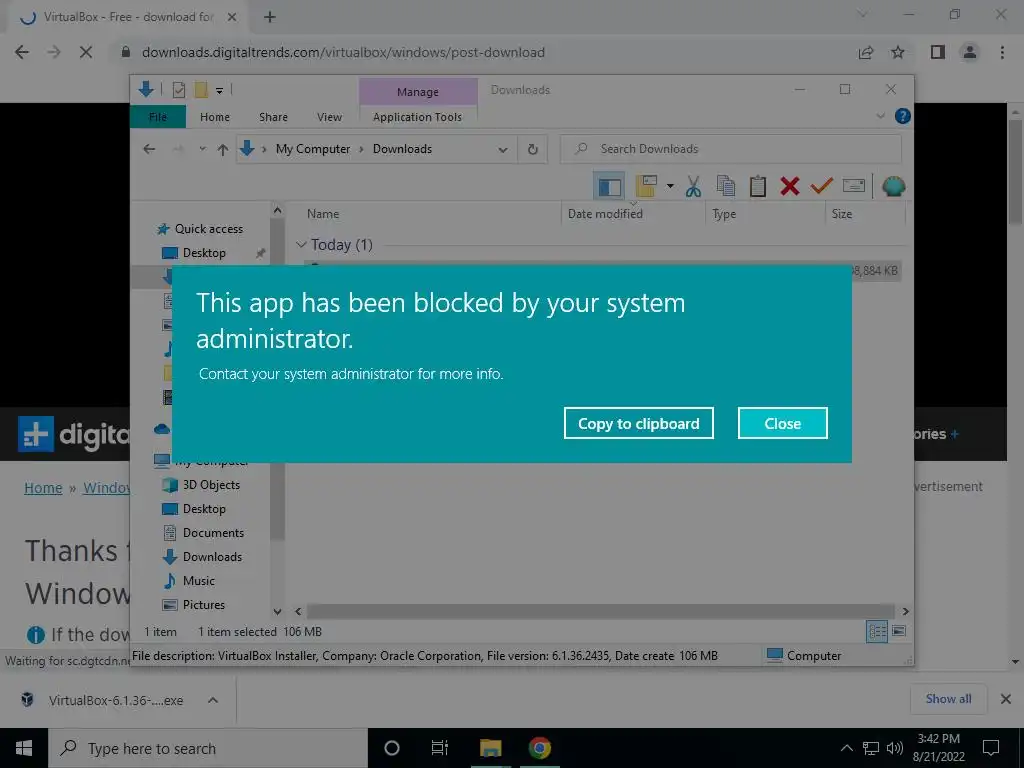Click the Search Downloads field
Viewport: 1024px width, 768px height.
point(731,149)
